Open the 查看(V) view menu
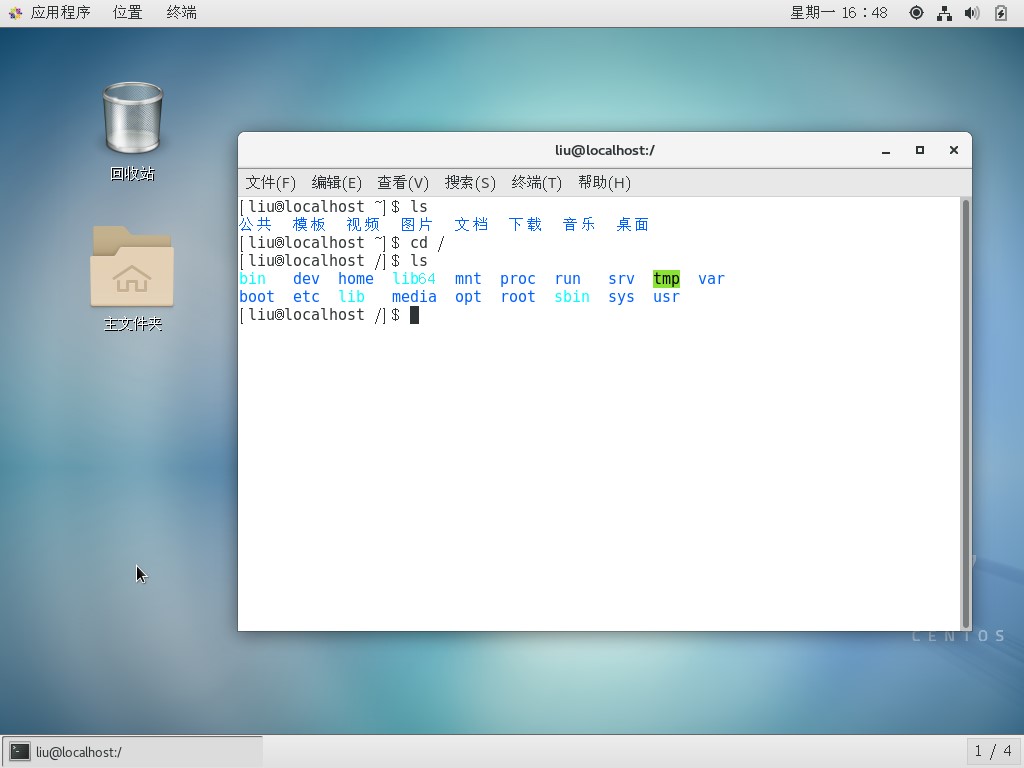1024x768 pixels. pos(402,182)
